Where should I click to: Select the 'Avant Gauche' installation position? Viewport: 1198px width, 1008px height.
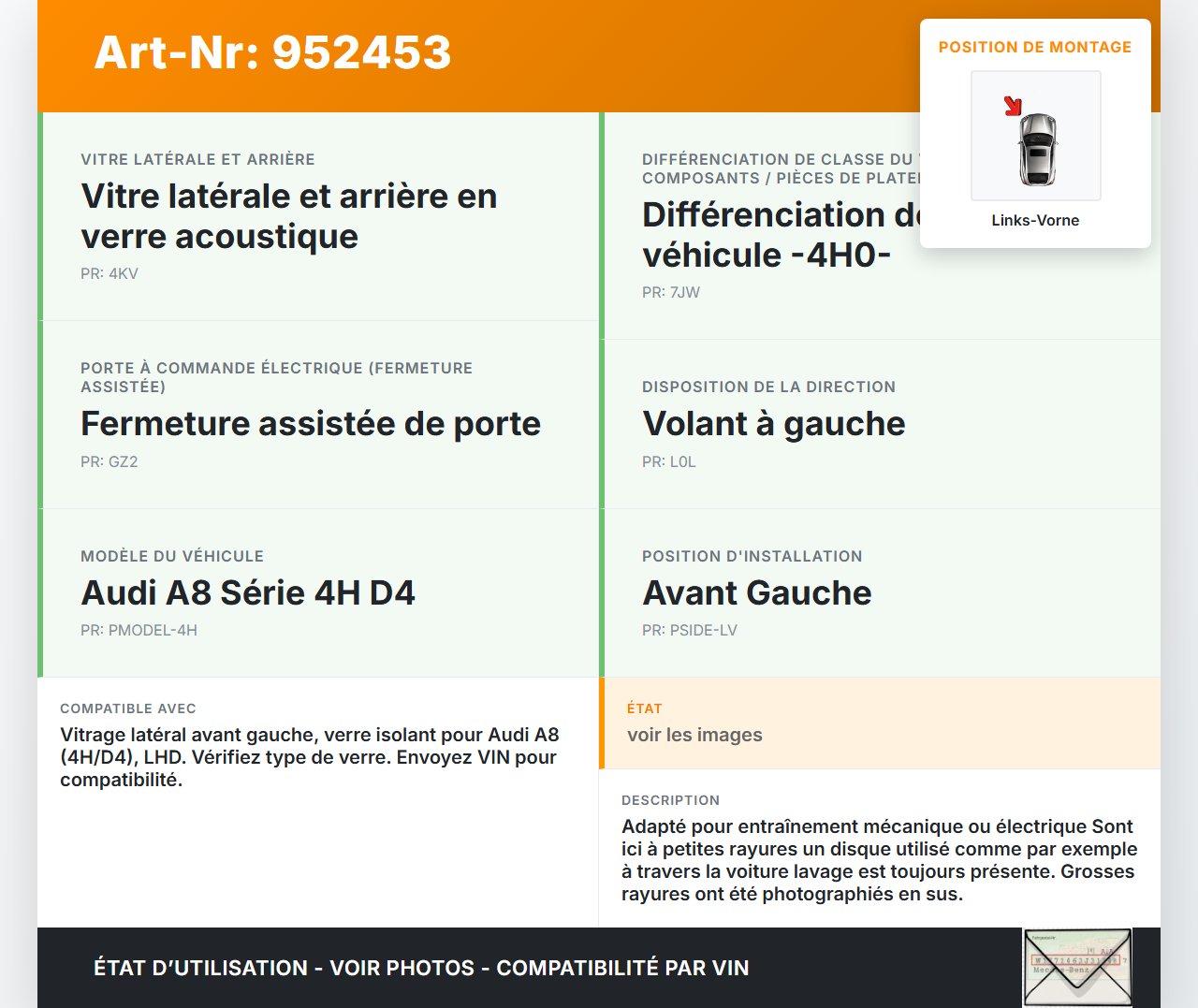click(x=756, y=592)
